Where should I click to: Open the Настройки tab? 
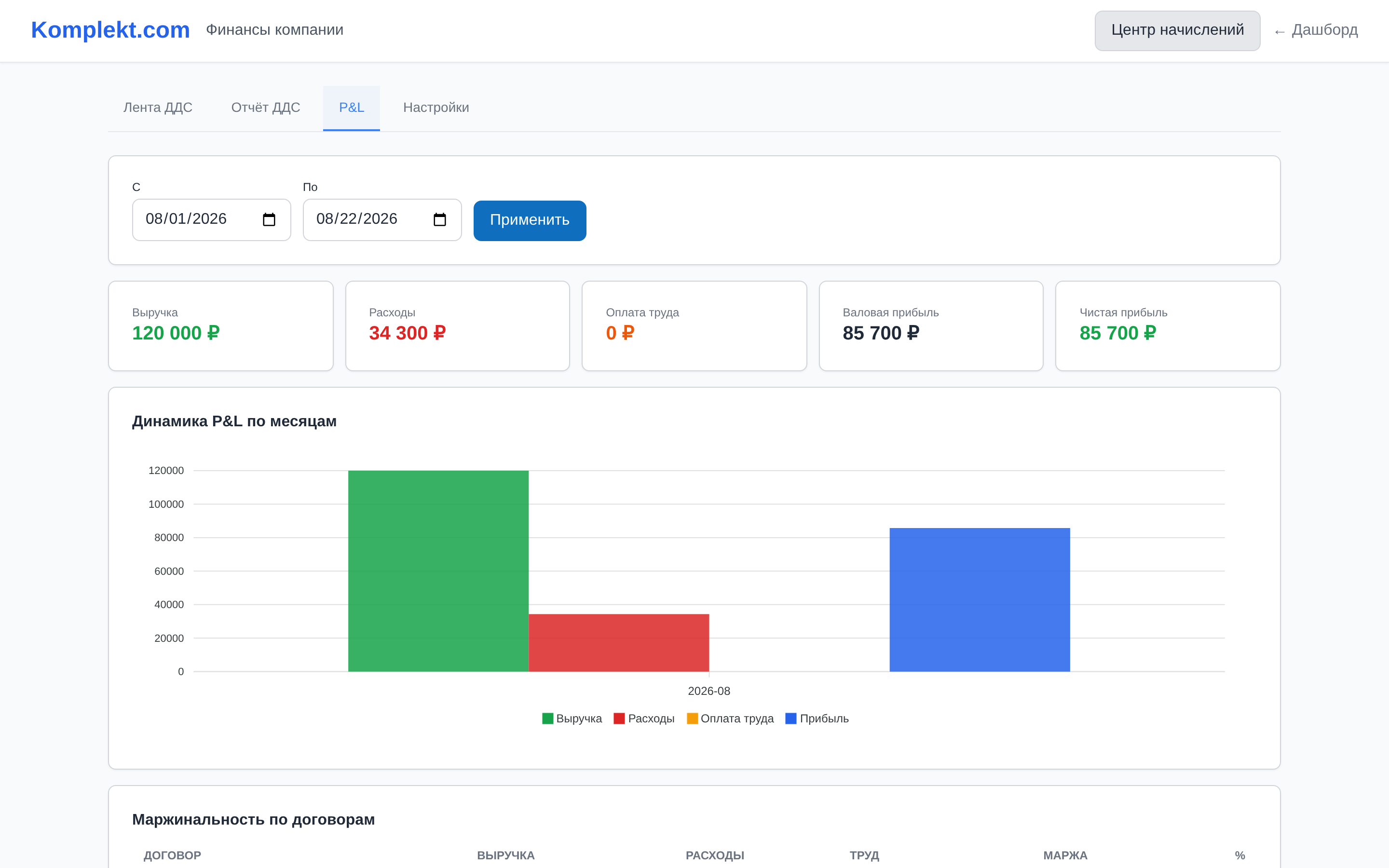(436, 108)
